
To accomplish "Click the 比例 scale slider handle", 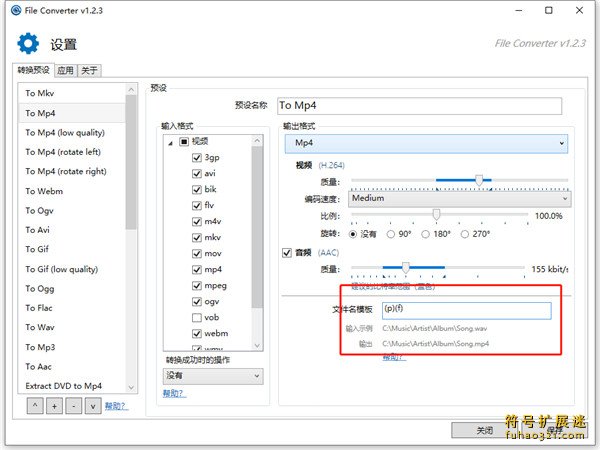I will [436, 215].
